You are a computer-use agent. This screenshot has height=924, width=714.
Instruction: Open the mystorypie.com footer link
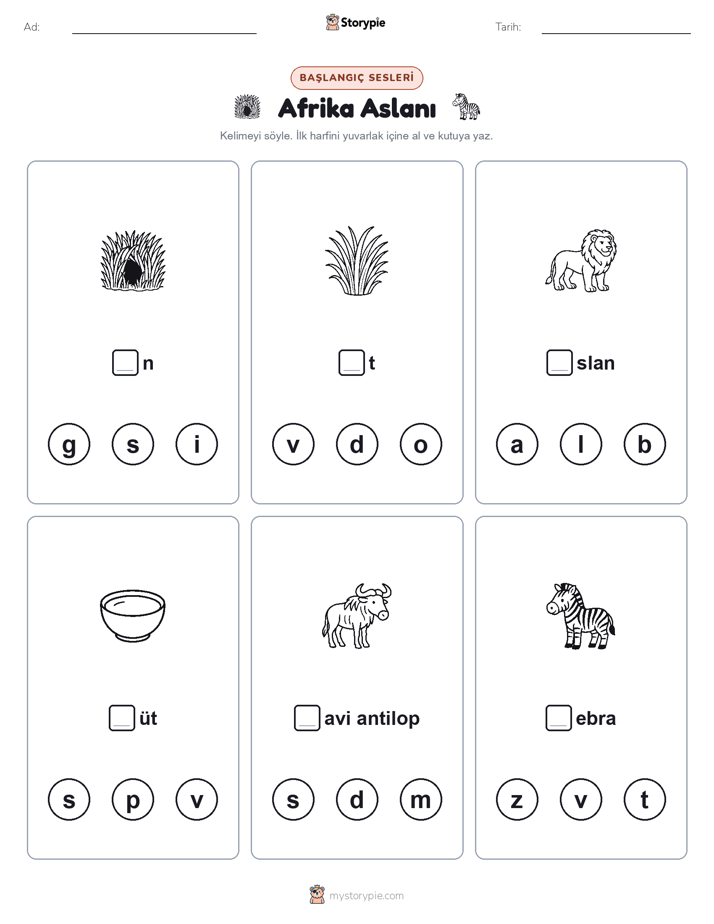point(356,895)
